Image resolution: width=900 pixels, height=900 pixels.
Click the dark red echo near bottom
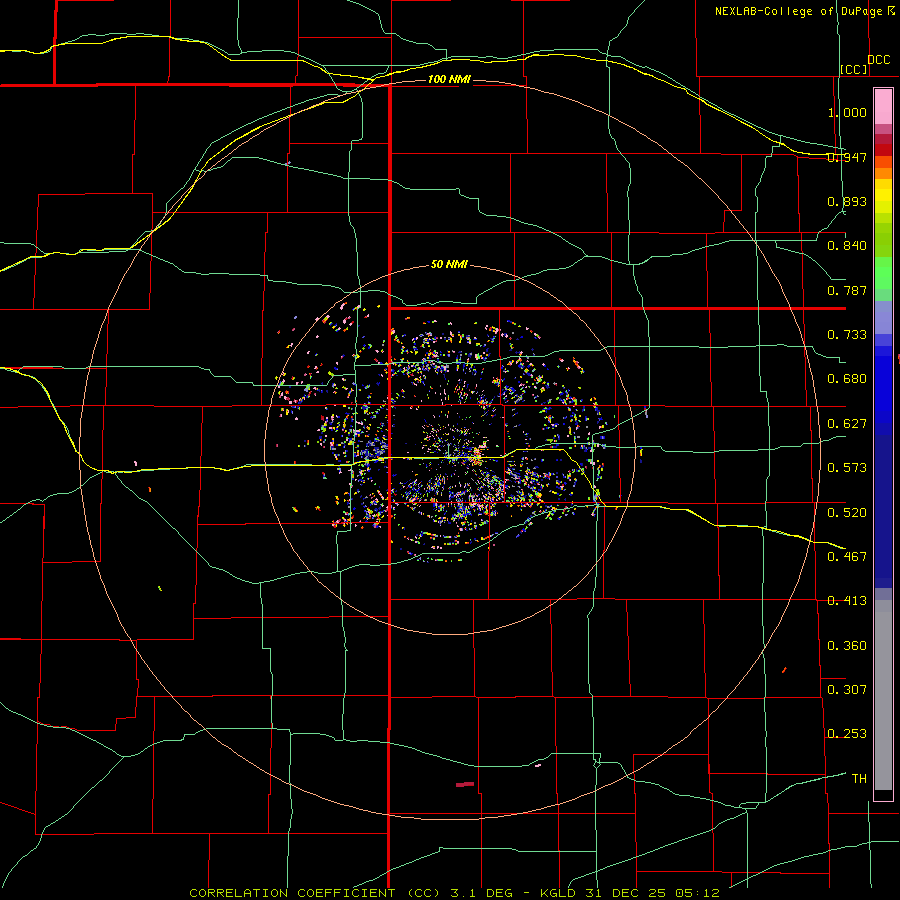[x=465, y=784]
